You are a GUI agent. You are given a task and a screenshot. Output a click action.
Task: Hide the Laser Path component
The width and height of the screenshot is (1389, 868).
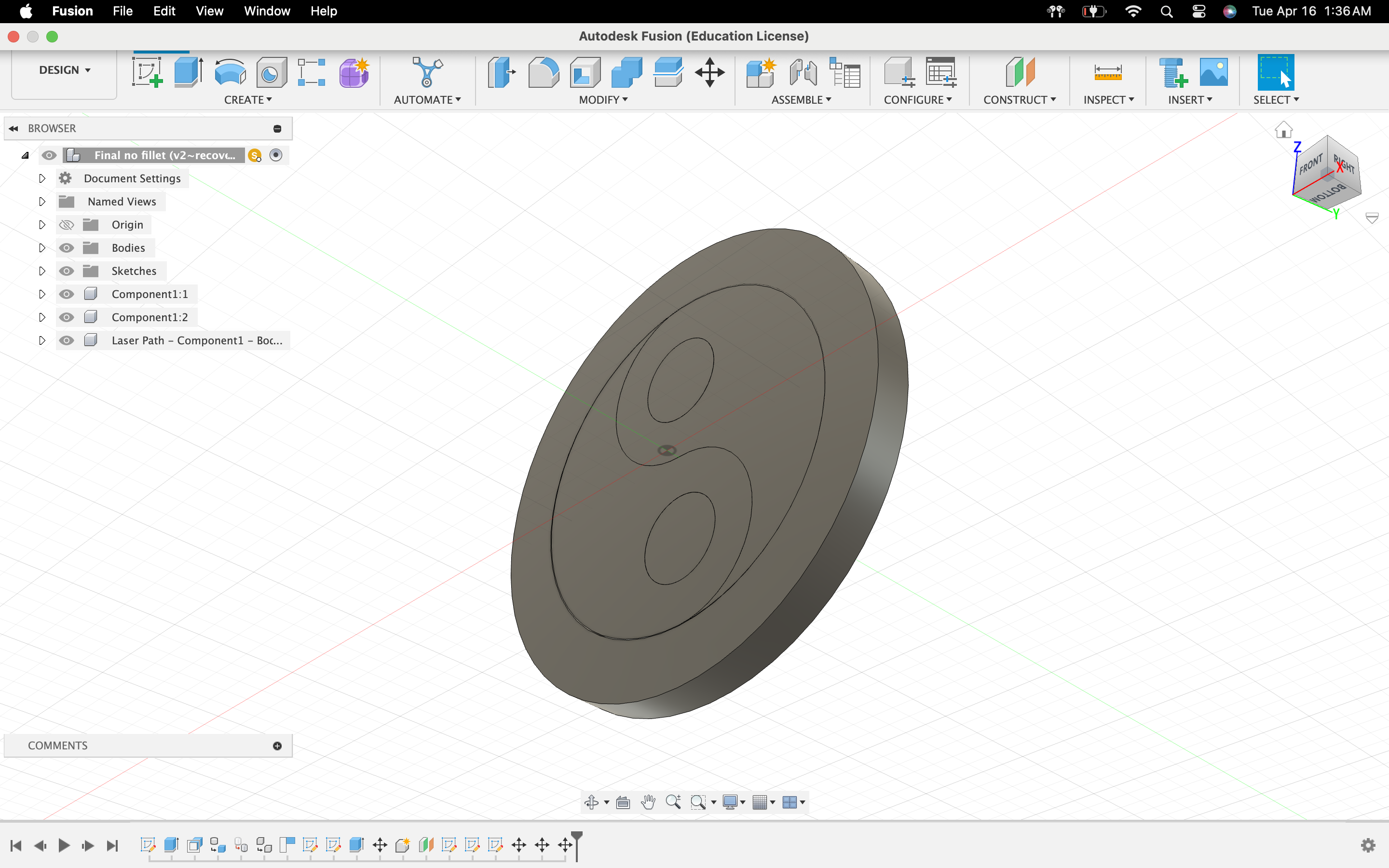point(67,340)
